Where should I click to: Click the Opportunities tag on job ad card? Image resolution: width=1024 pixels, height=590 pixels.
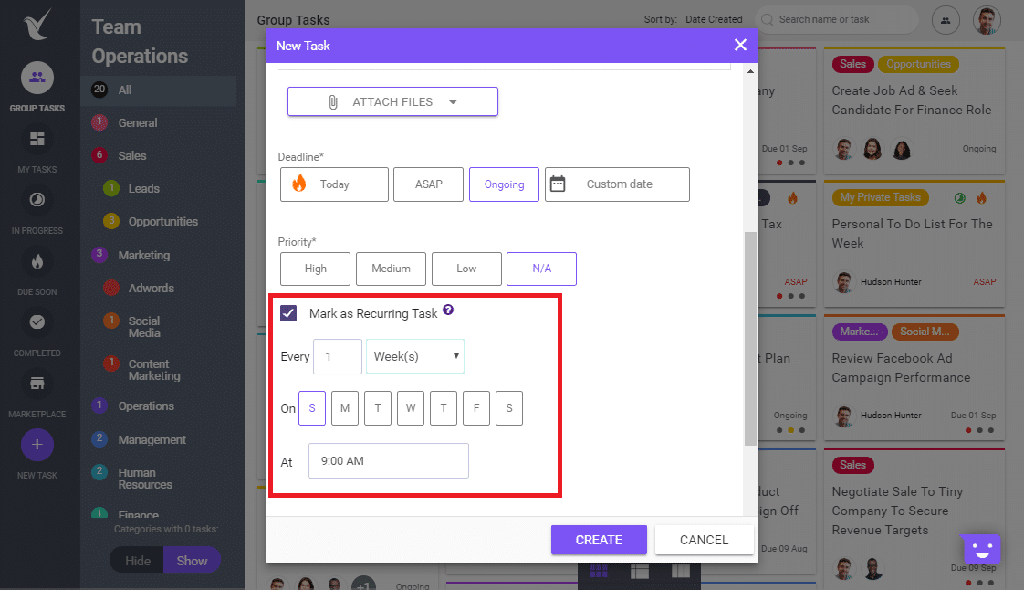918,64
